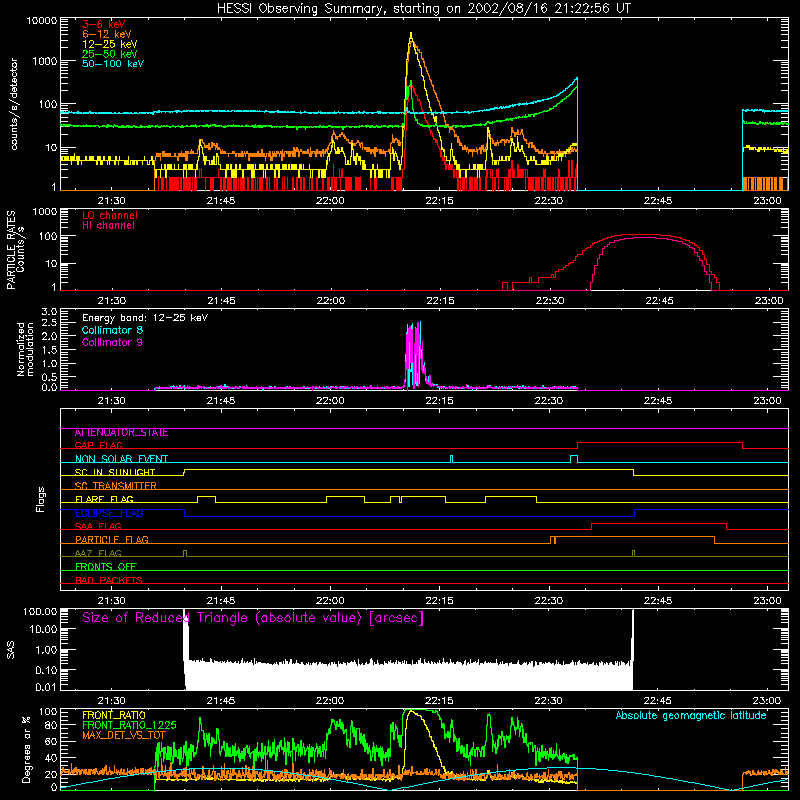Click the BAD_PACKETS flag label
This screenshot has height=800, width=800.
tap(109, 580)
